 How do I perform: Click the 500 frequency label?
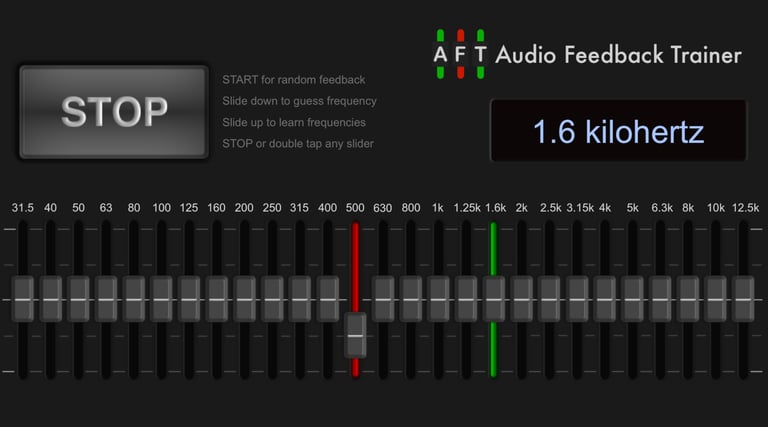tap(355, 208)
